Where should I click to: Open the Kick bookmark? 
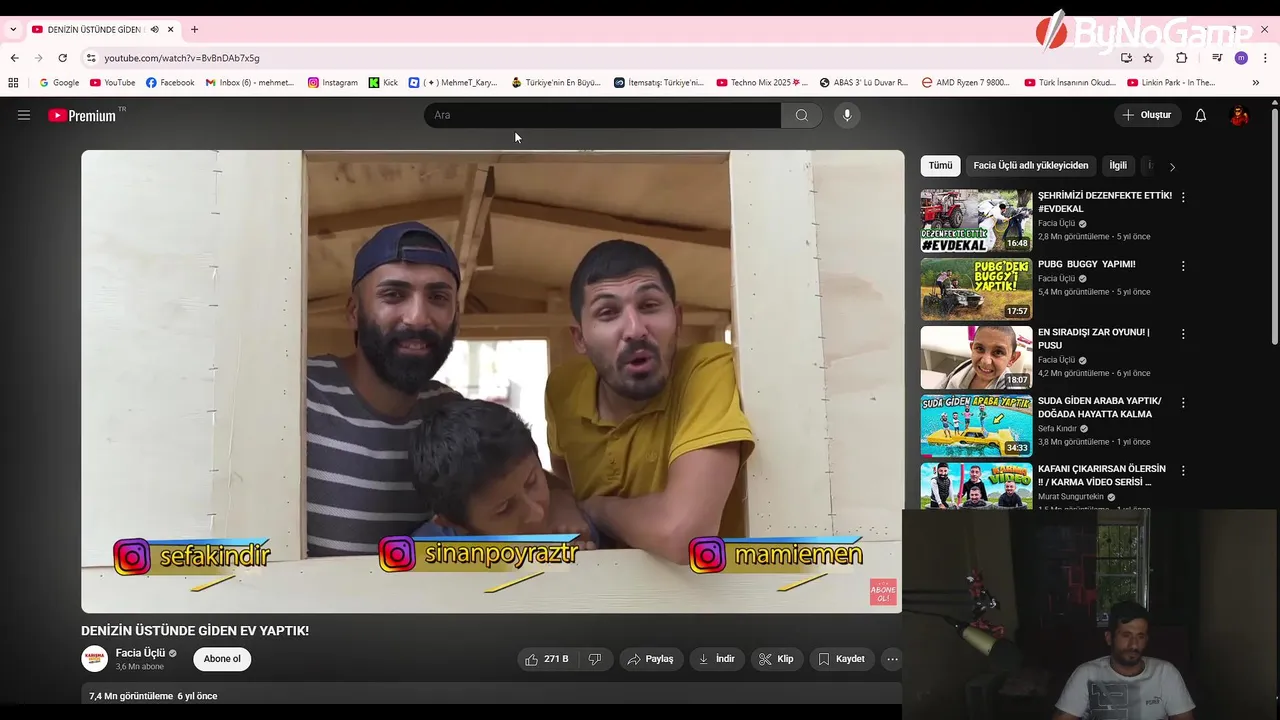click(383, 83)
